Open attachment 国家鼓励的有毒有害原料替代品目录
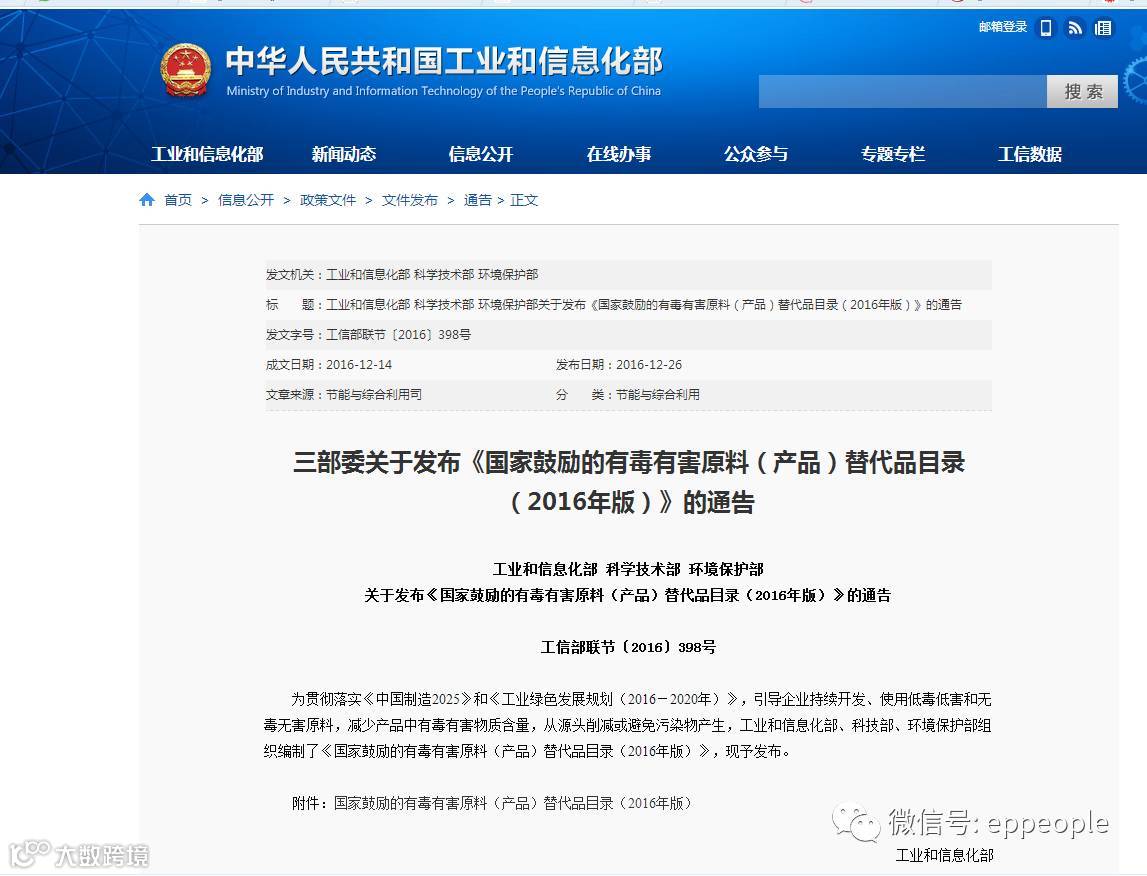Screen dimensions: 1147x876 [513, 803]
